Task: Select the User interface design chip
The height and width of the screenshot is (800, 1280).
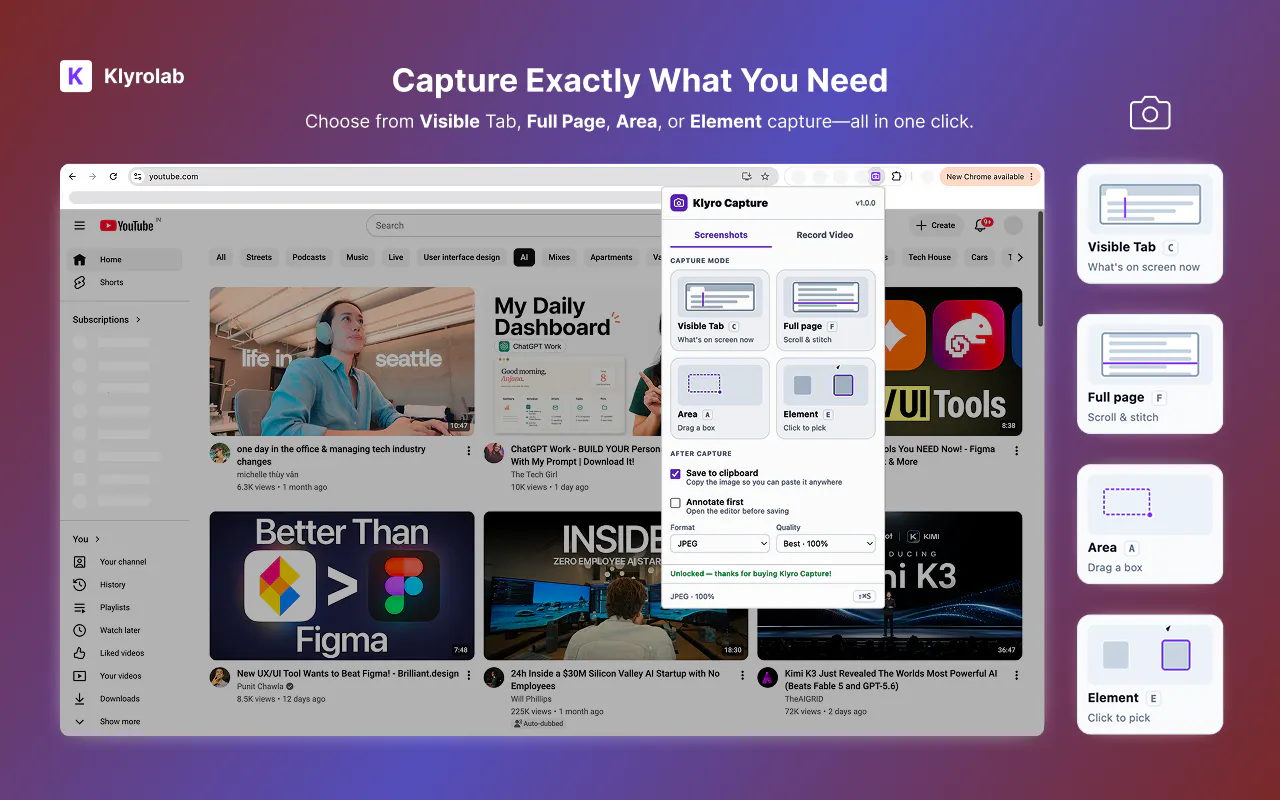Action: (x=462, y=257)
